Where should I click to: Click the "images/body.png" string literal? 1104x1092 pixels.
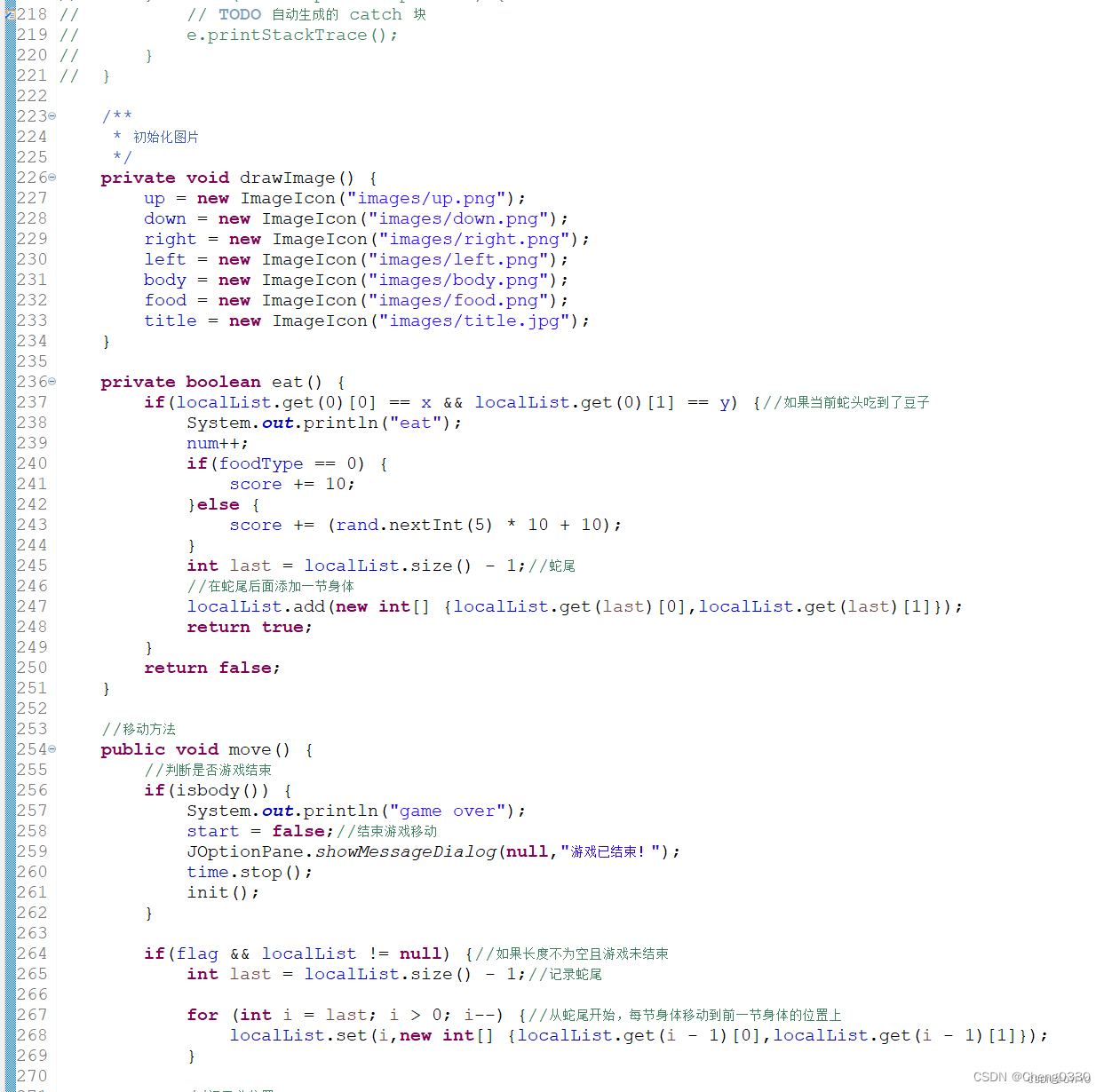pos(458,280)
